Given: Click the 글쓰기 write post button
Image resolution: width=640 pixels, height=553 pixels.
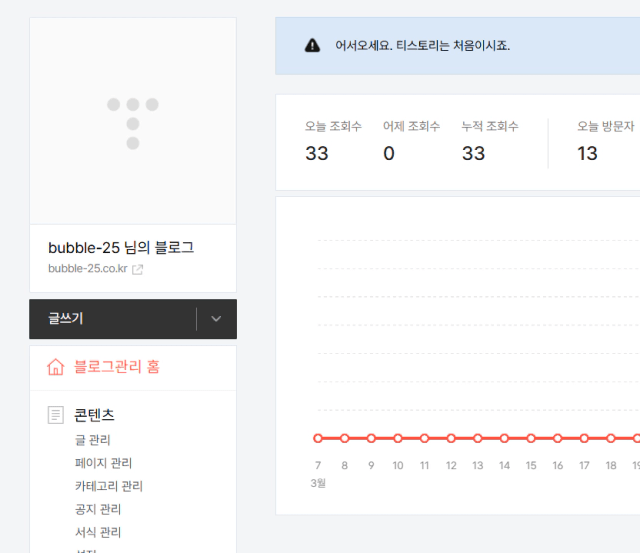Looking at the screenshot, I should pyautogui.click(x=113, y=319).
